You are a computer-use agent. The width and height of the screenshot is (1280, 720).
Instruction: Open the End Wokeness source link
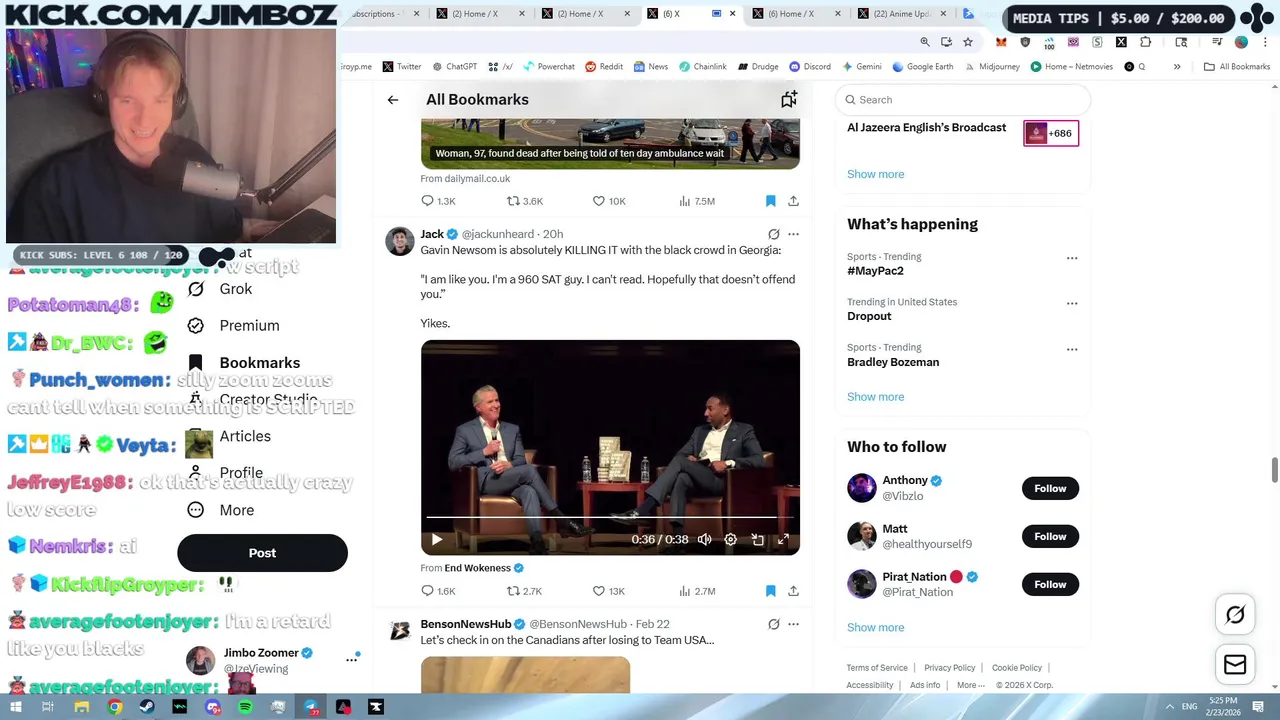click(x=484, y=568)
